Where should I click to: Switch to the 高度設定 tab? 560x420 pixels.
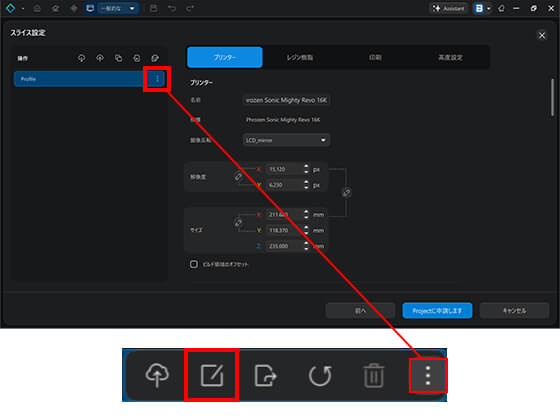pos(450,57)
